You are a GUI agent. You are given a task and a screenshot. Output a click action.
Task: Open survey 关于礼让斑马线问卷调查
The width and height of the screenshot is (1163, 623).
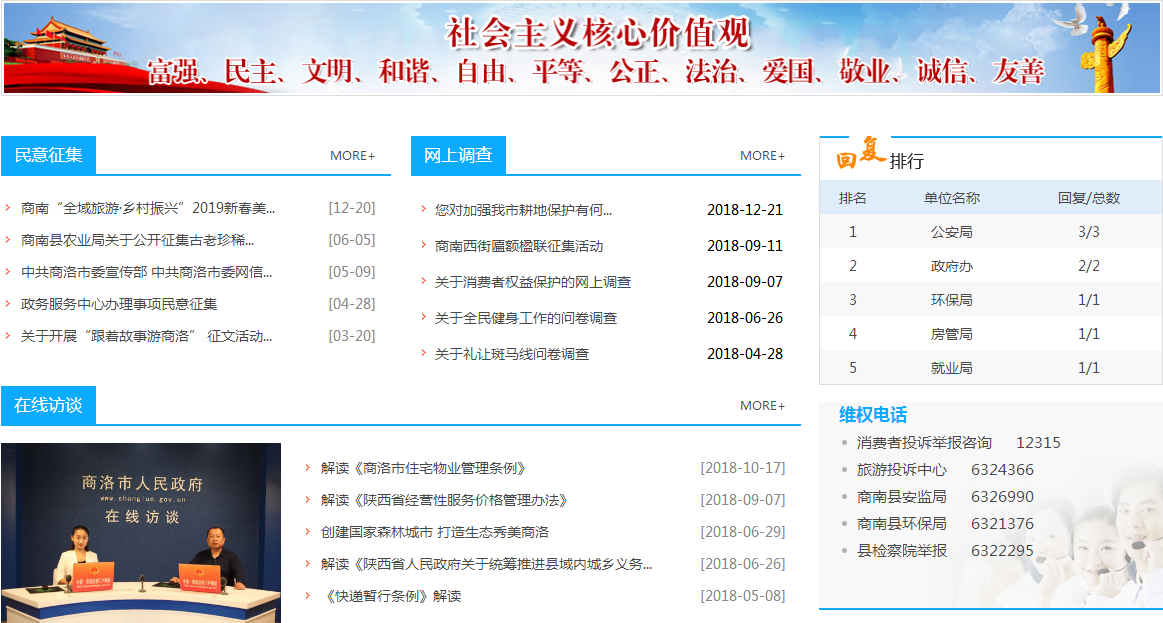pyautogui.click(x=512, y=354)
